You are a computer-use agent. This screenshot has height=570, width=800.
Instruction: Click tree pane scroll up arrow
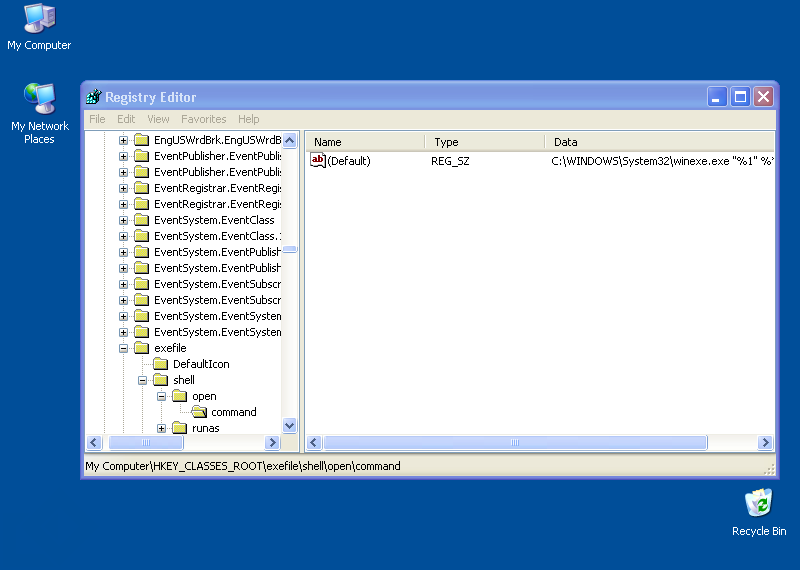pyautogui.click(x=290, y=140)
